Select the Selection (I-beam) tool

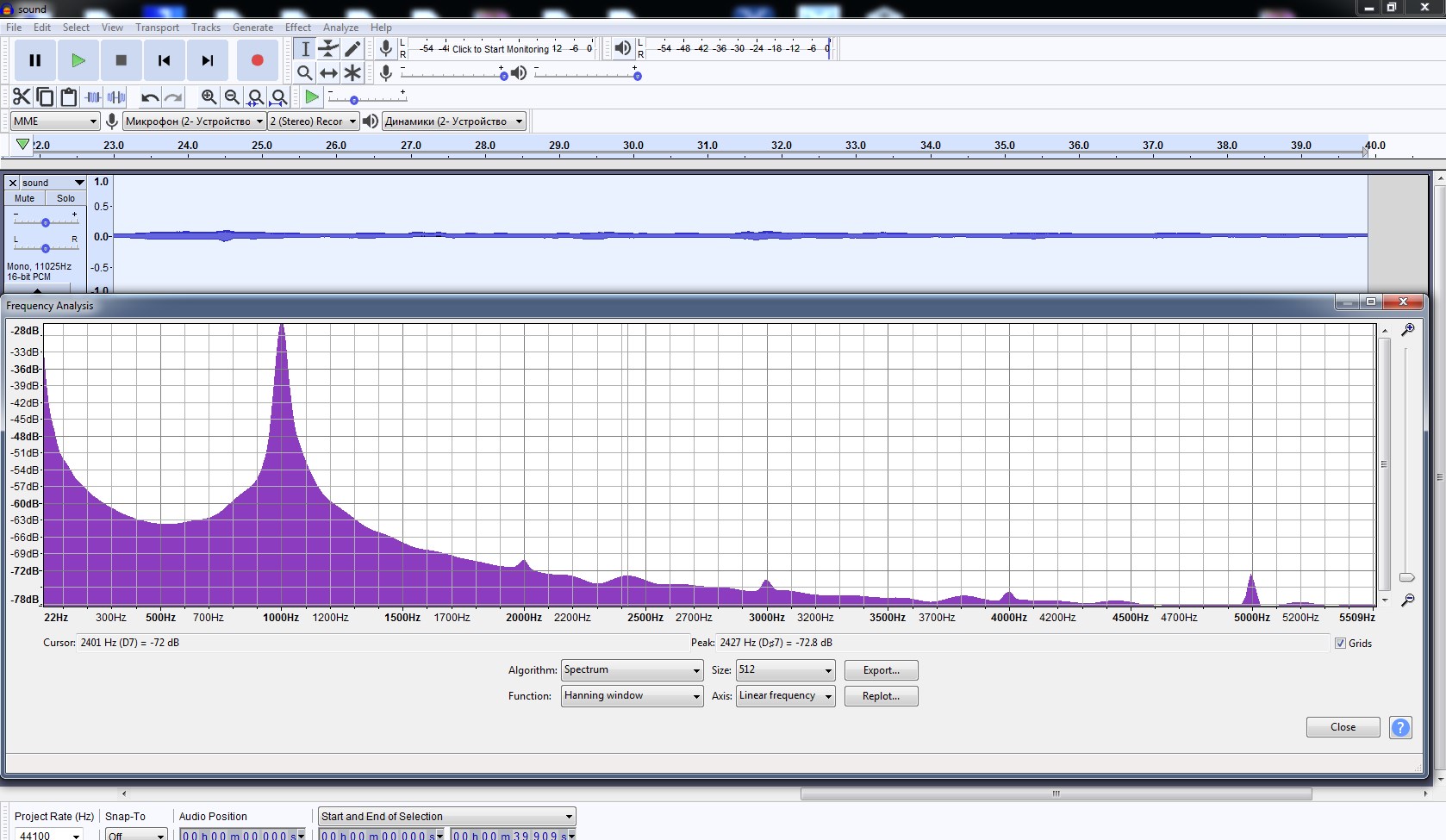(305, 49)
